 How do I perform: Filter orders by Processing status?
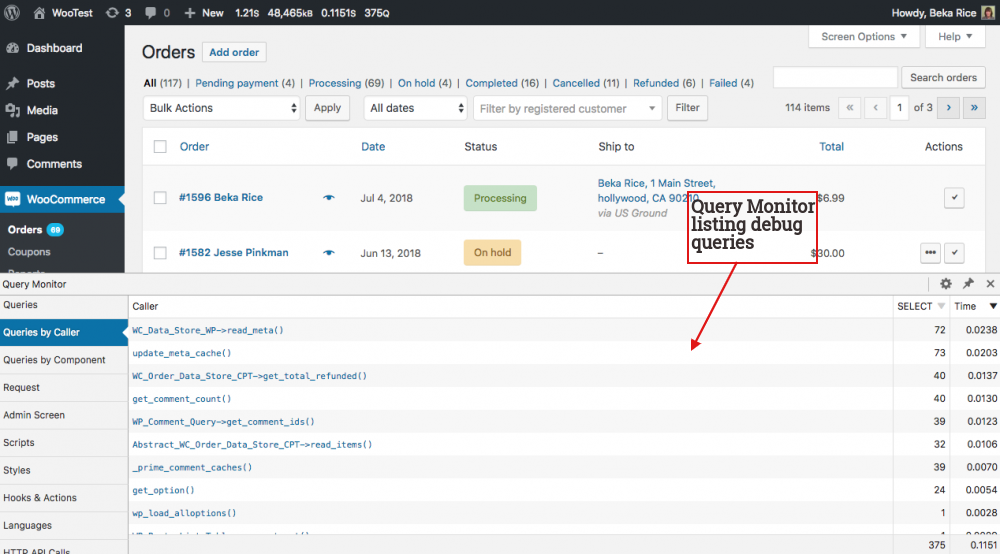click(x=346, y=83)
